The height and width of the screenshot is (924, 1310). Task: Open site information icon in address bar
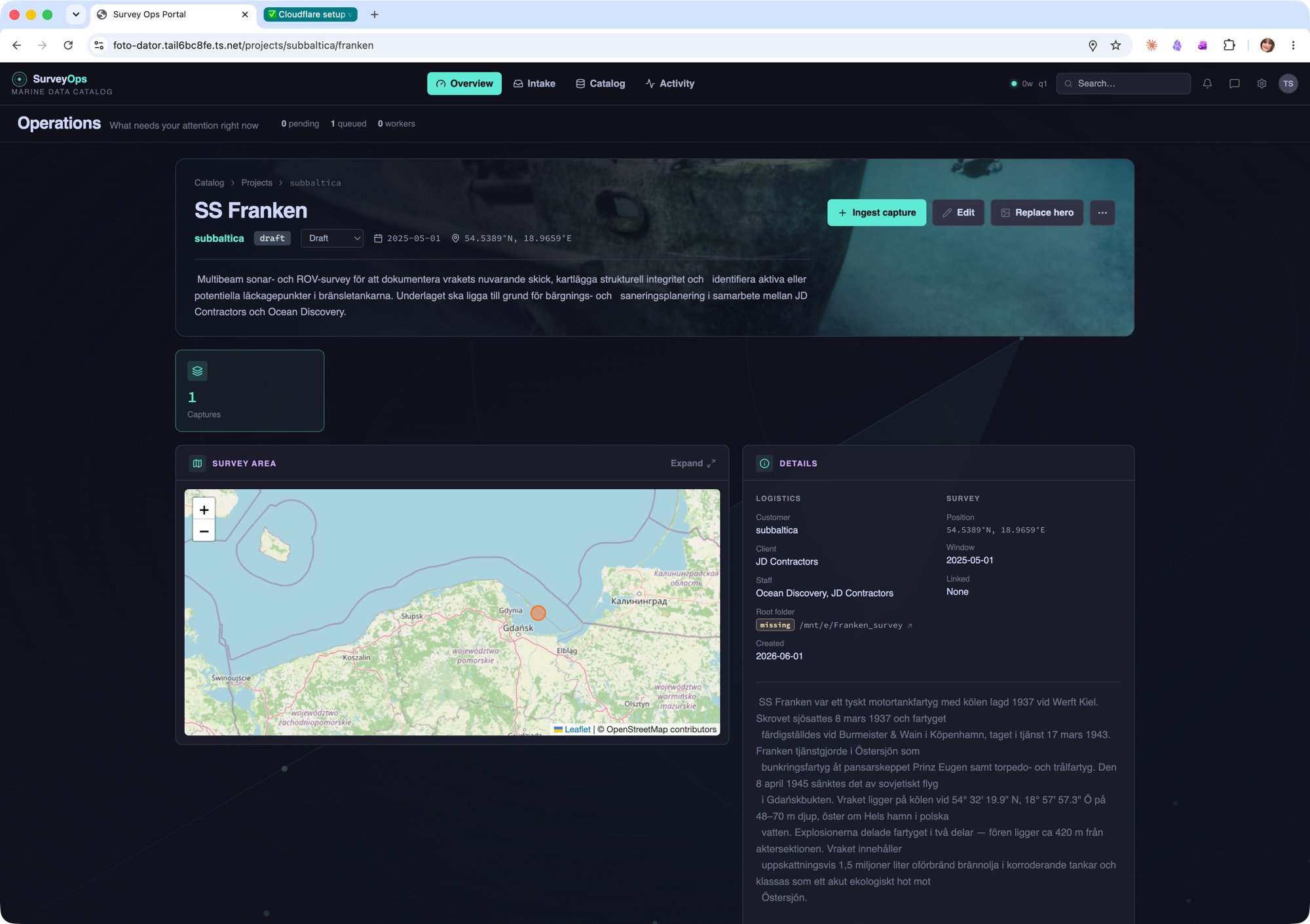99,45
